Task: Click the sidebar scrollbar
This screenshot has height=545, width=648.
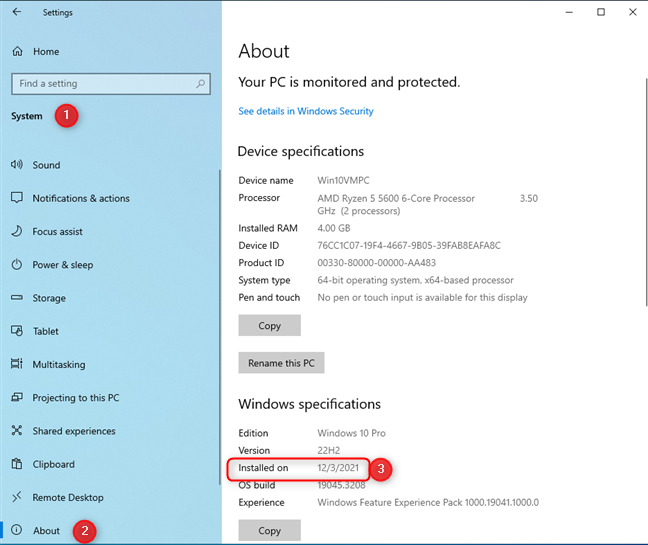Action: pyautogui.click(x=220, y=326)
